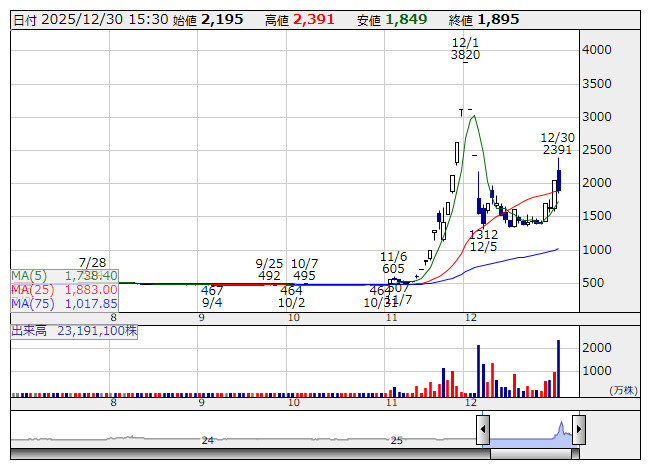Click the 始値 2,195 value in header

pyautogui.click(x=222, y=19)
